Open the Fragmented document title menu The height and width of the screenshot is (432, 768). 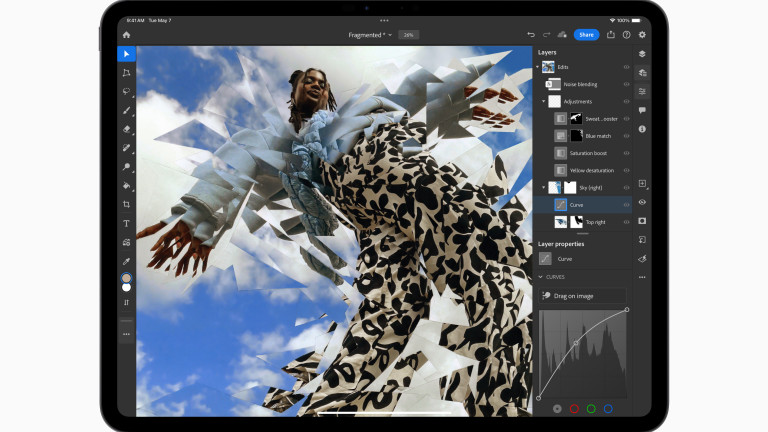pyautogui.click(x=367, y=35)
